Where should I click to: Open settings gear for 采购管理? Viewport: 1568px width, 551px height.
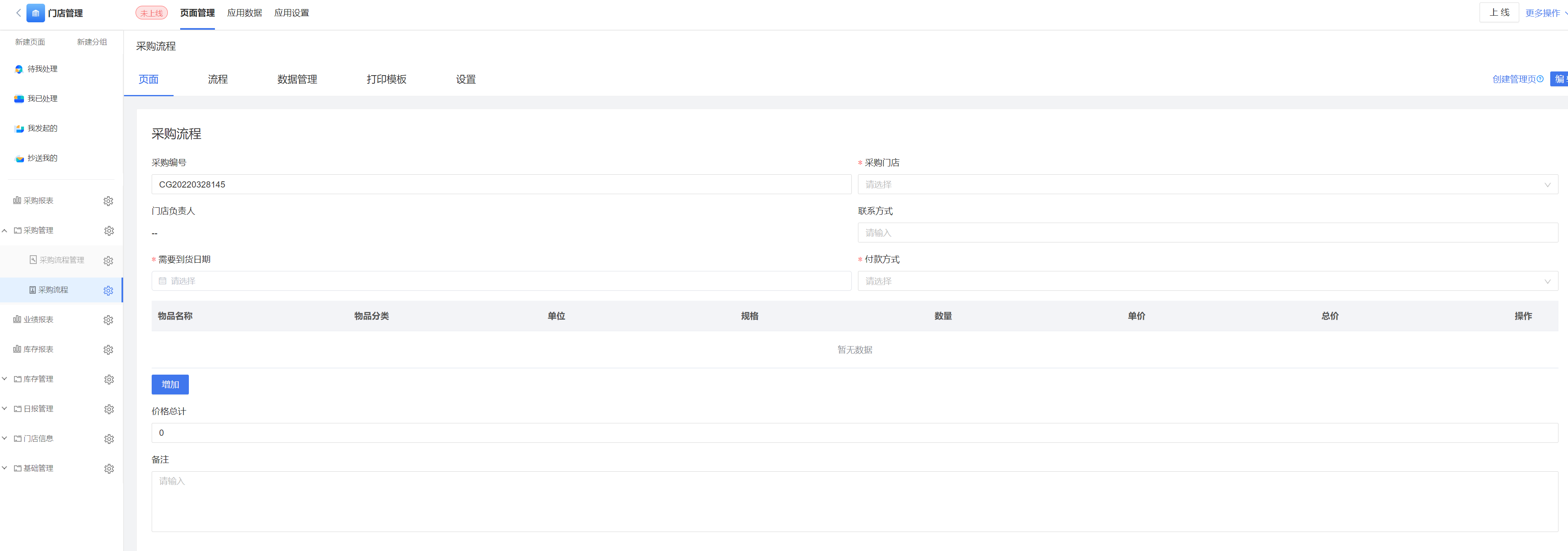tap(109, 230)
